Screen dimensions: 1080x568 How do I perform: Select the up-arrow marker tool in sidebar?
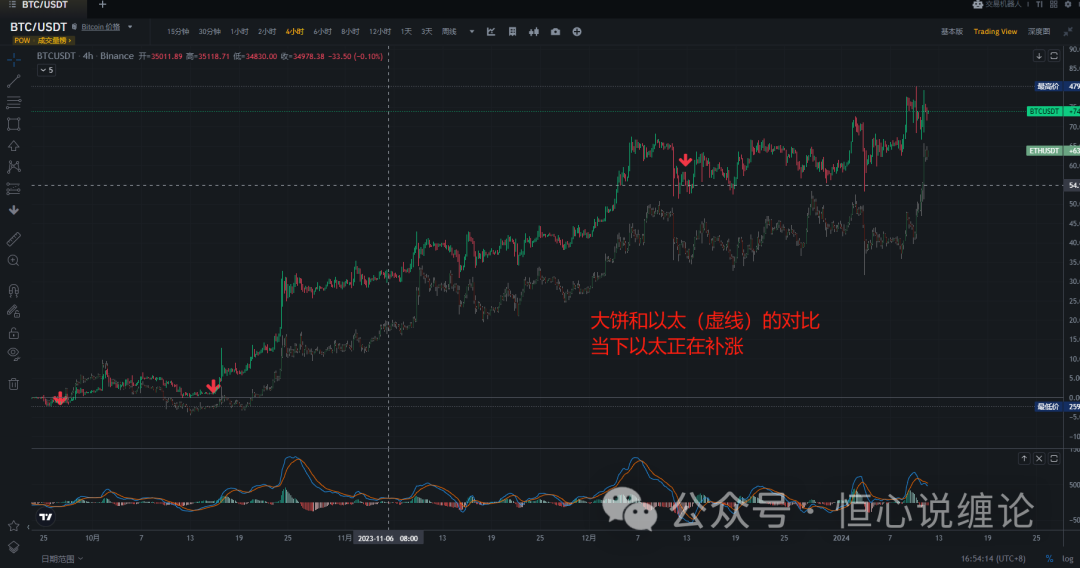coord(13,146)
